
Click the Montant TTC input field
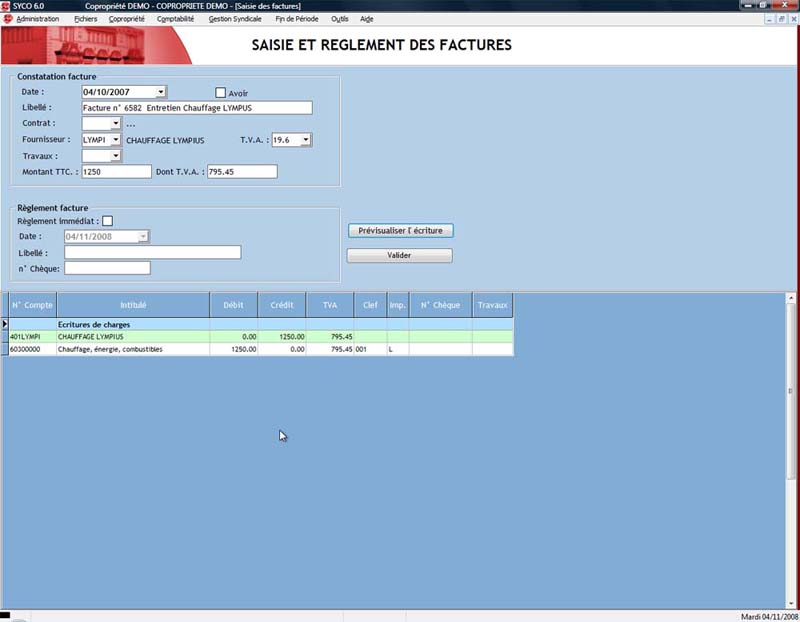(x=116, y=172)
